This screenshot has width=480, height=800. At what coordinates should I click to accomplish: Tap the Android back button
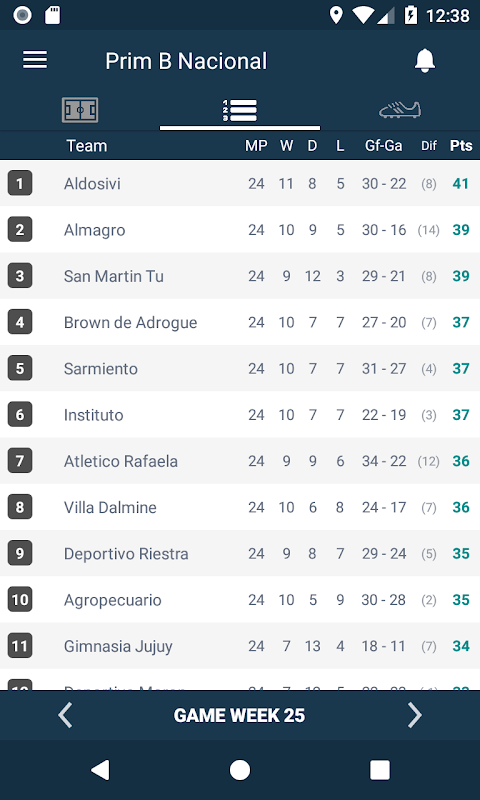[x=100, y=769]
